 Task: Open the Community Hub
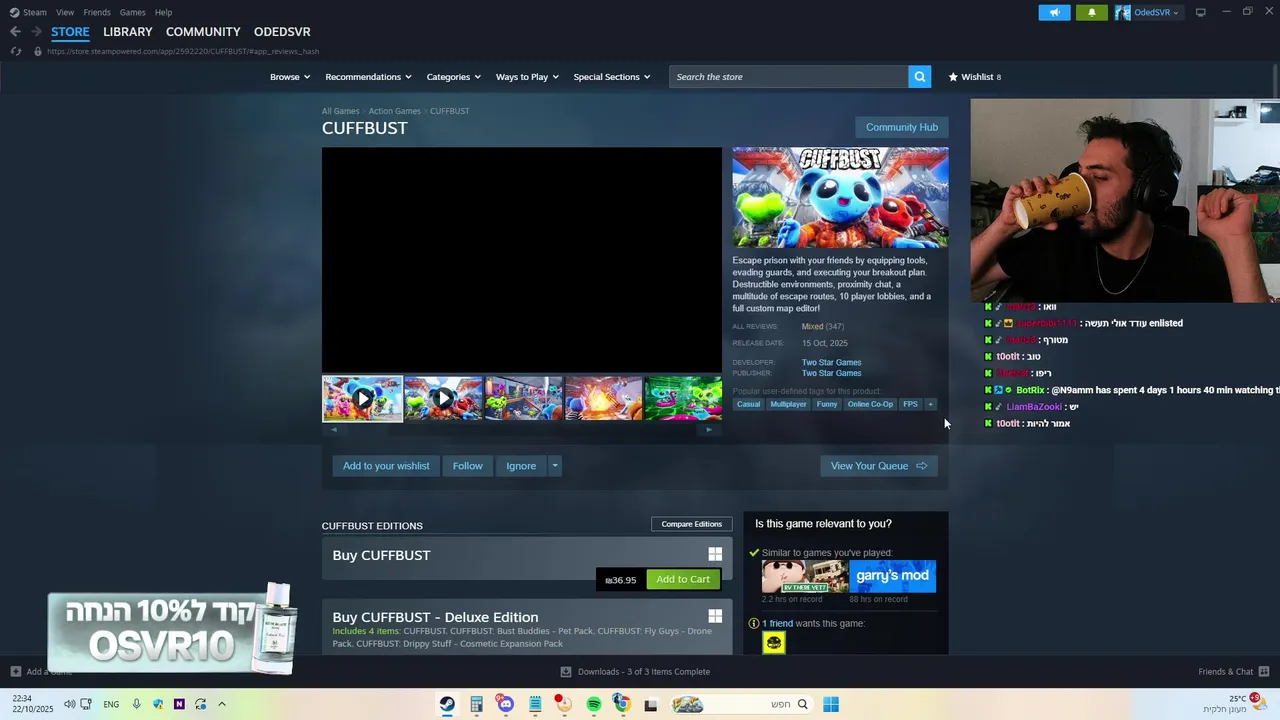(901, 127)
